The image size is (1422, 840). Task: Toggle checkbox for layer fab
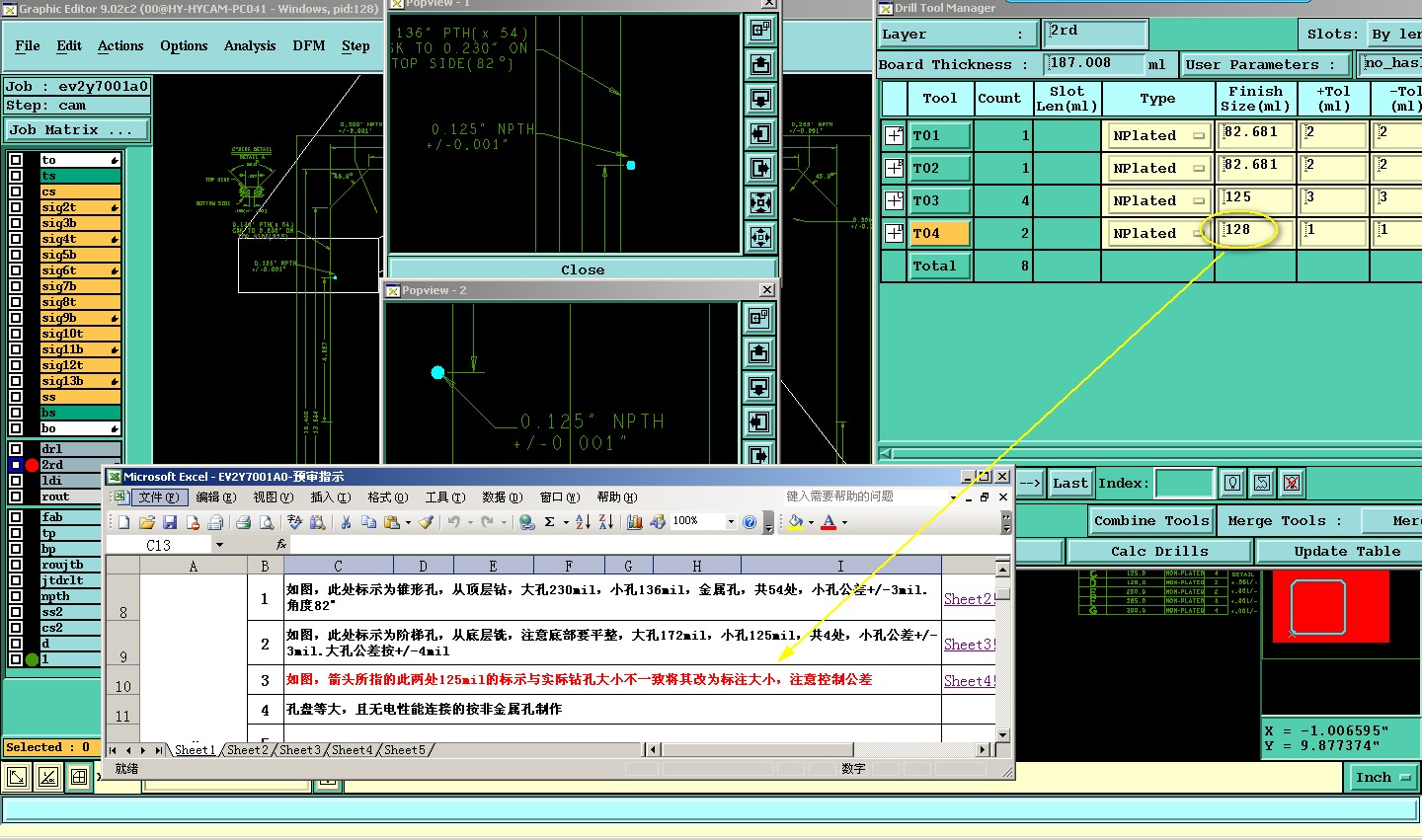tap(16, 517)
